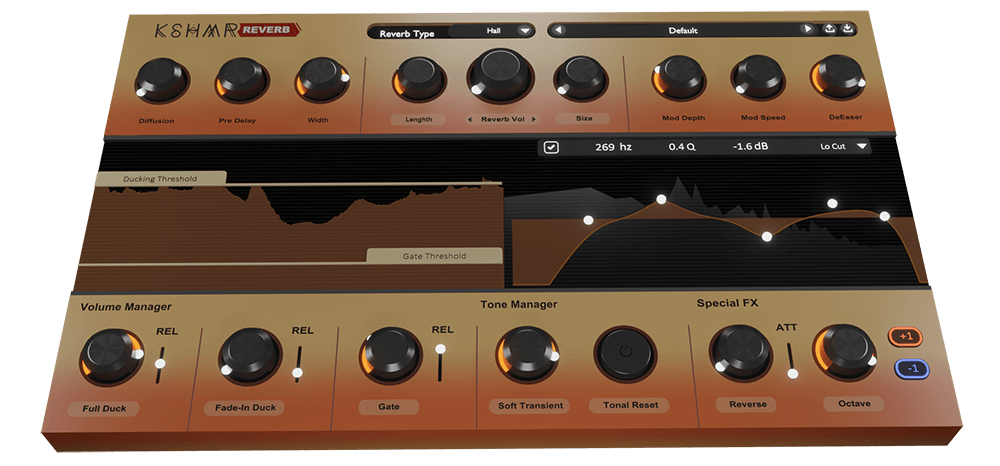The width and height of the screenshot is (1000, 466).
Task: Click the Fade-In Duck REL slider
Action: tap(297, 365)
